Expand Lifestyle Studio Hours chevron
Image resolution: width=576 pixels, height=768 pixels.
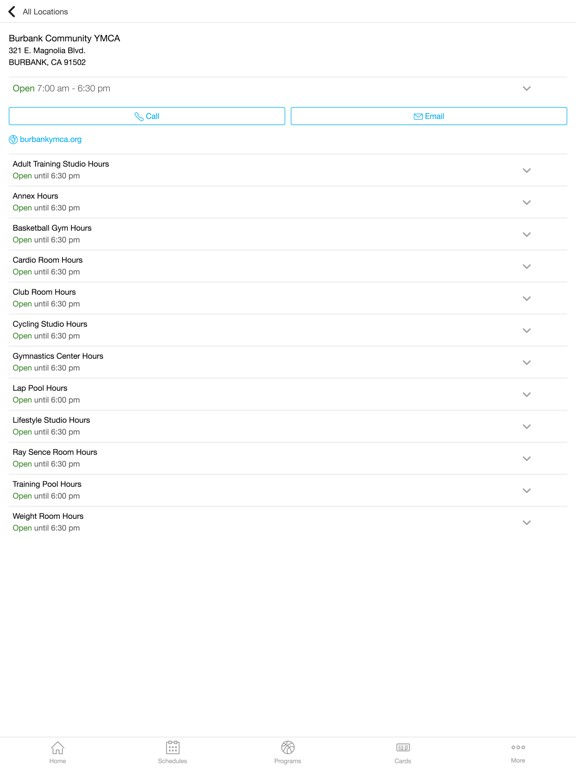click(x=527, y=427)
